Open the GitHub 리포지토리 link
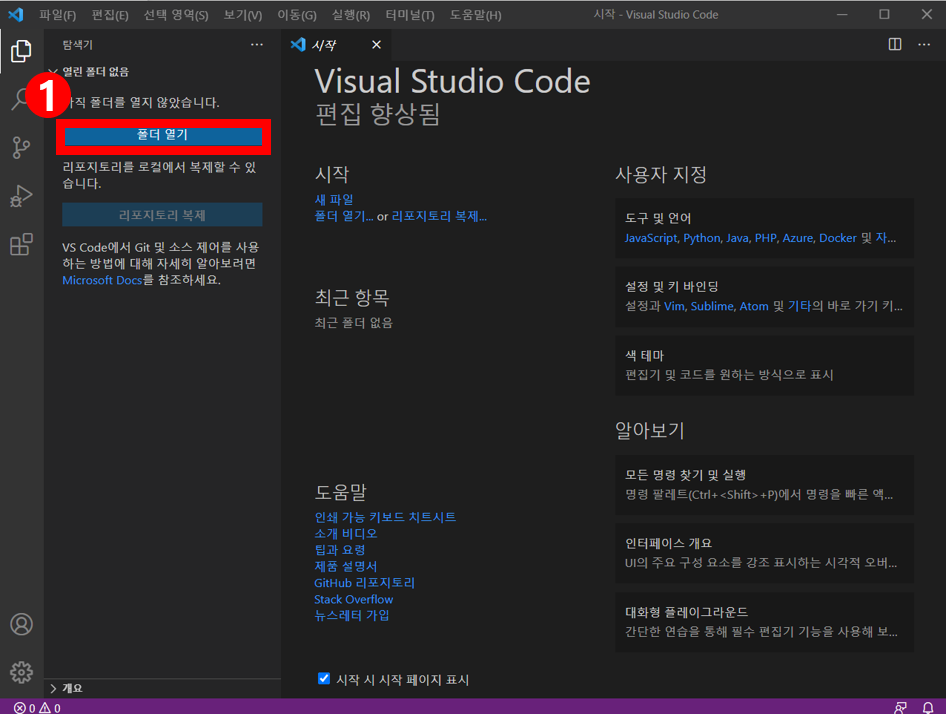This screenshot has height=714, width=946. pyautogui.click(x=364, y=582)
